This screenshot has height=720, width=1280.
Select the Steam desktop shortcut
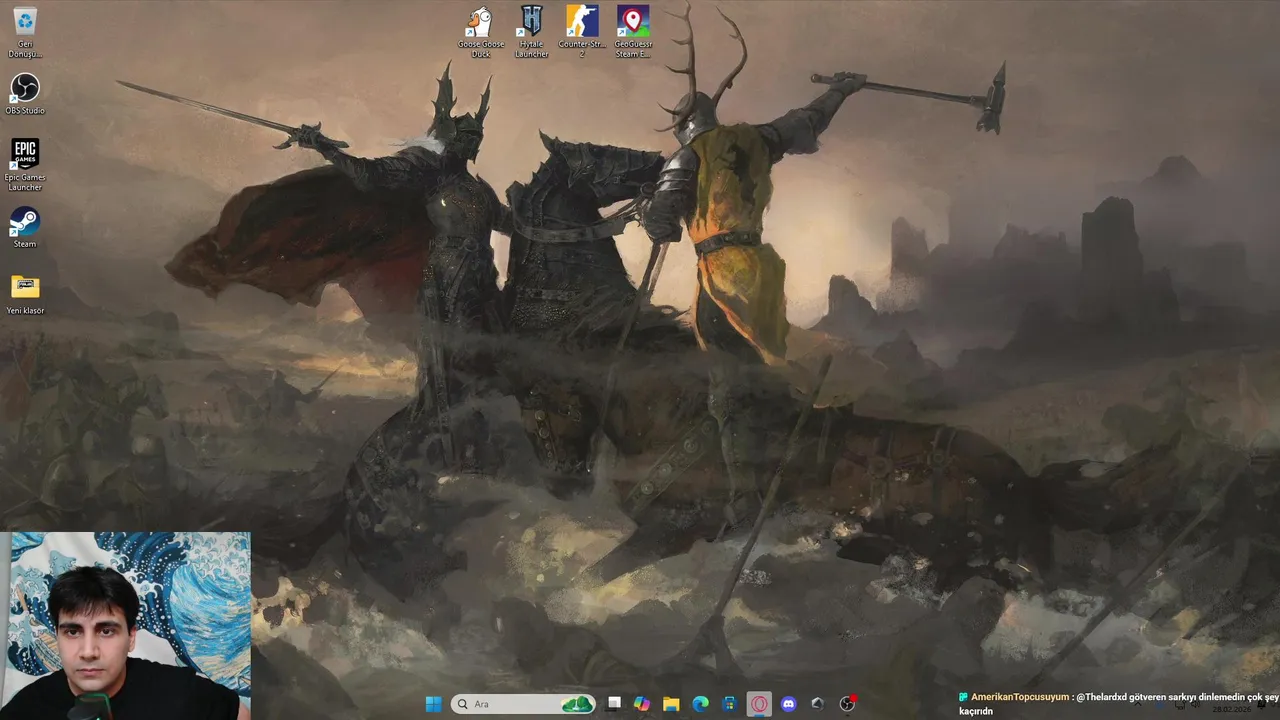point(25,227)
